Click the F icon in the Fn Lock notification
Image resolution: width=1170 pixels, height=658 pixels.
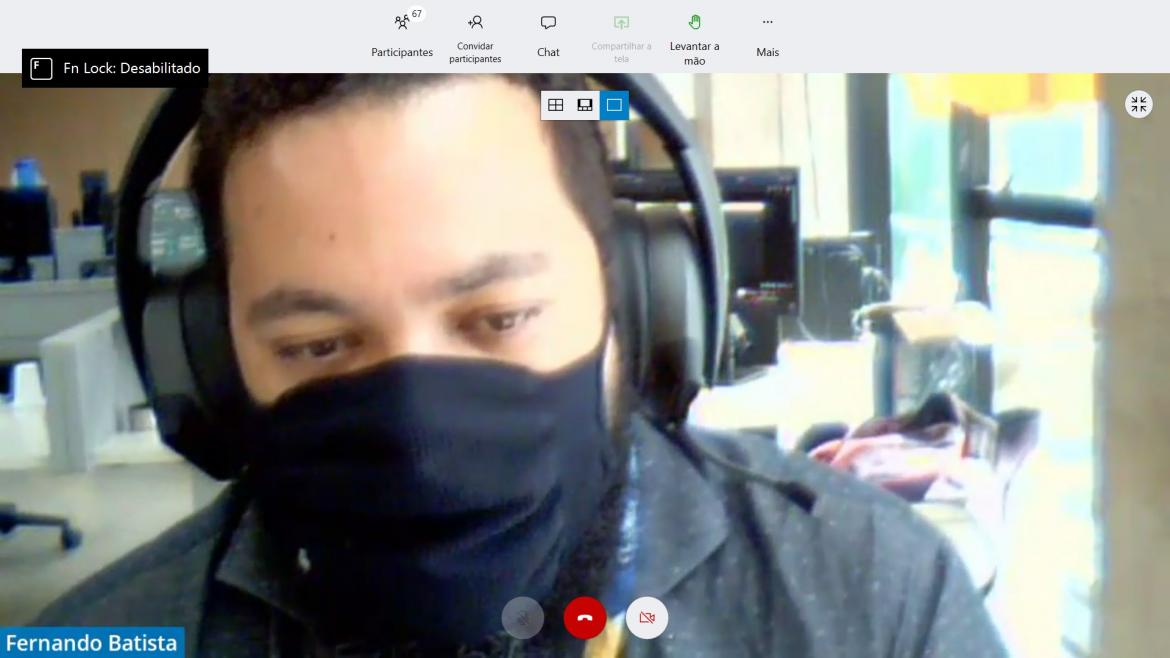point(41,68)
